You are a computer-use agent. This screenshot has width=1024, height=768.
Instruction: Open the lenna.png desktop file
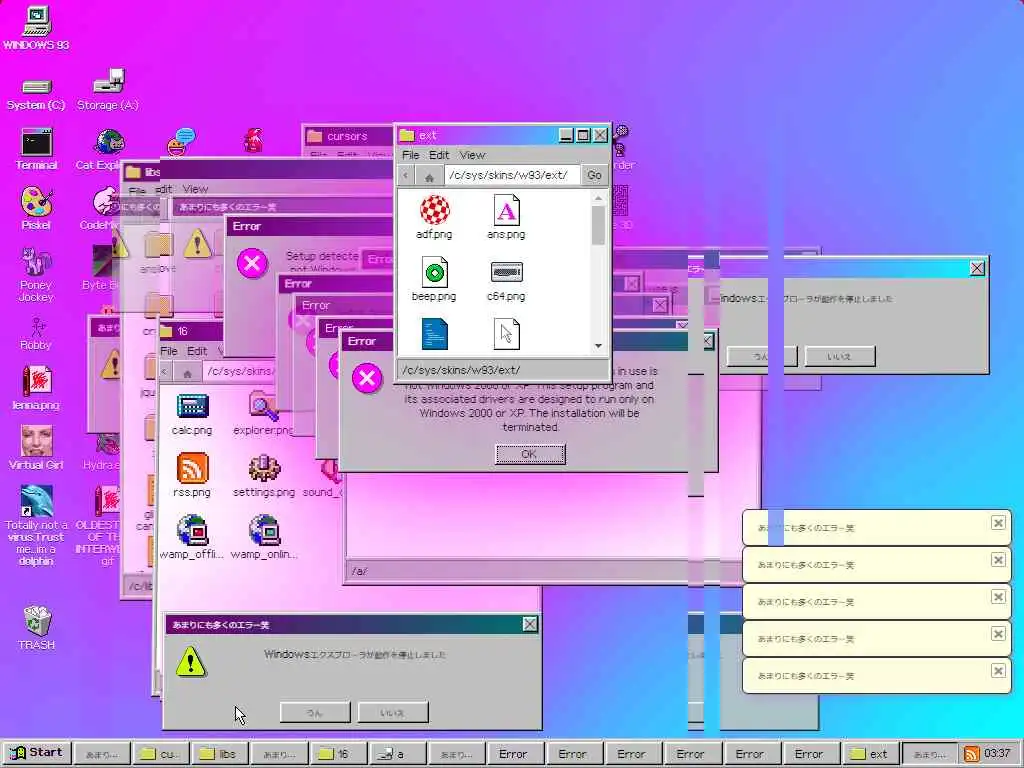[x=36, y=388]
